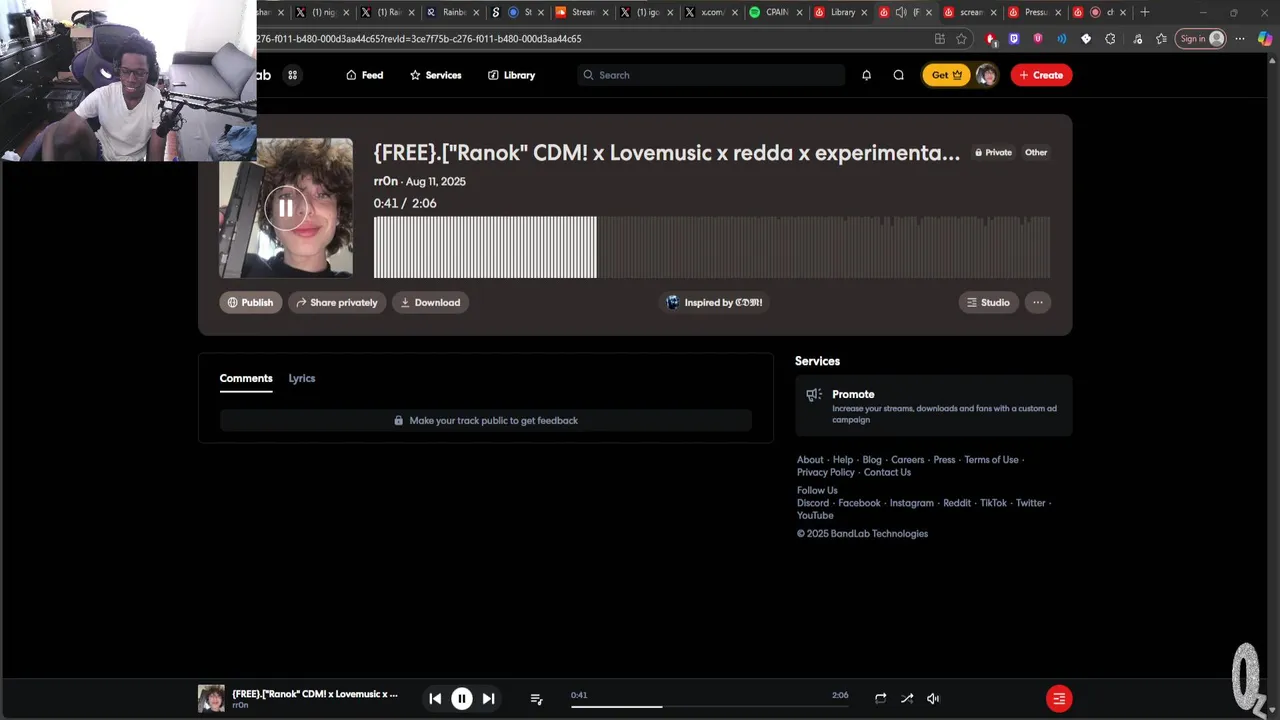The width and height of the screenshot is (1280, 720).
Task: Open the Blog link
Action: pyautogui.click(x=872, y=460)
